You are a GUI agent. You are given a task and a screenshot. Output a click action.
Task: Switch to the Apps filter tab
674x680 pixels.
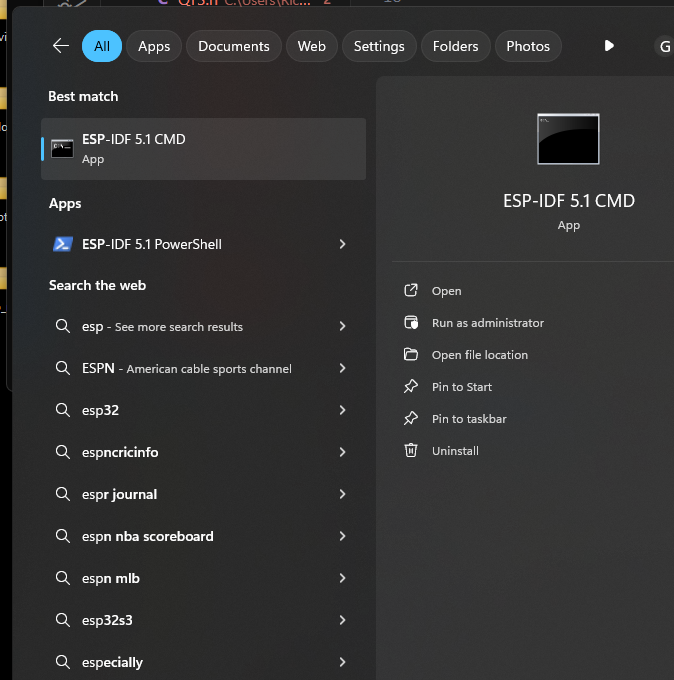(154, 46)
